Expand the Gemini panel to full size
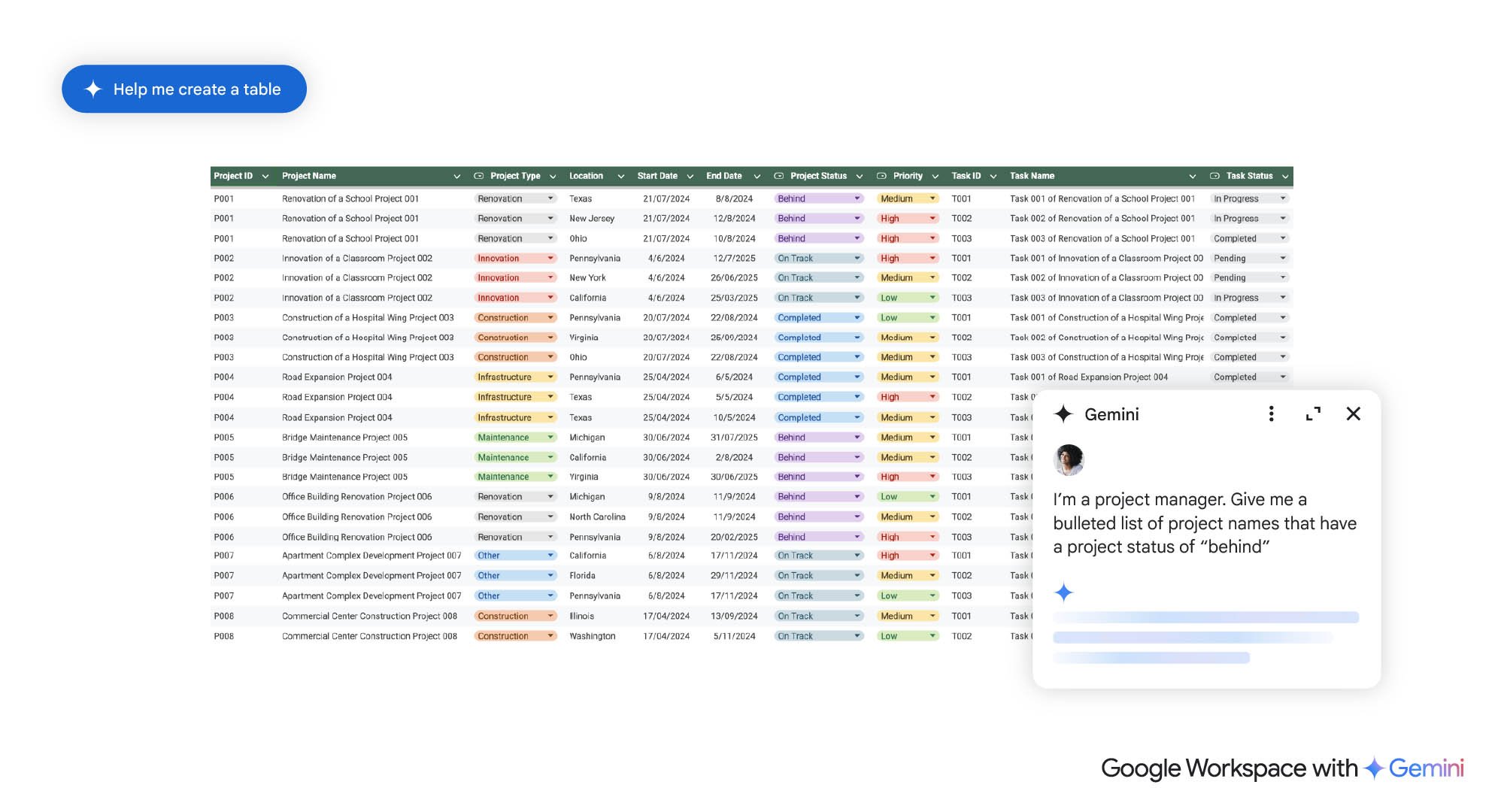1504x812 pixels. (x=1313, y=414)
